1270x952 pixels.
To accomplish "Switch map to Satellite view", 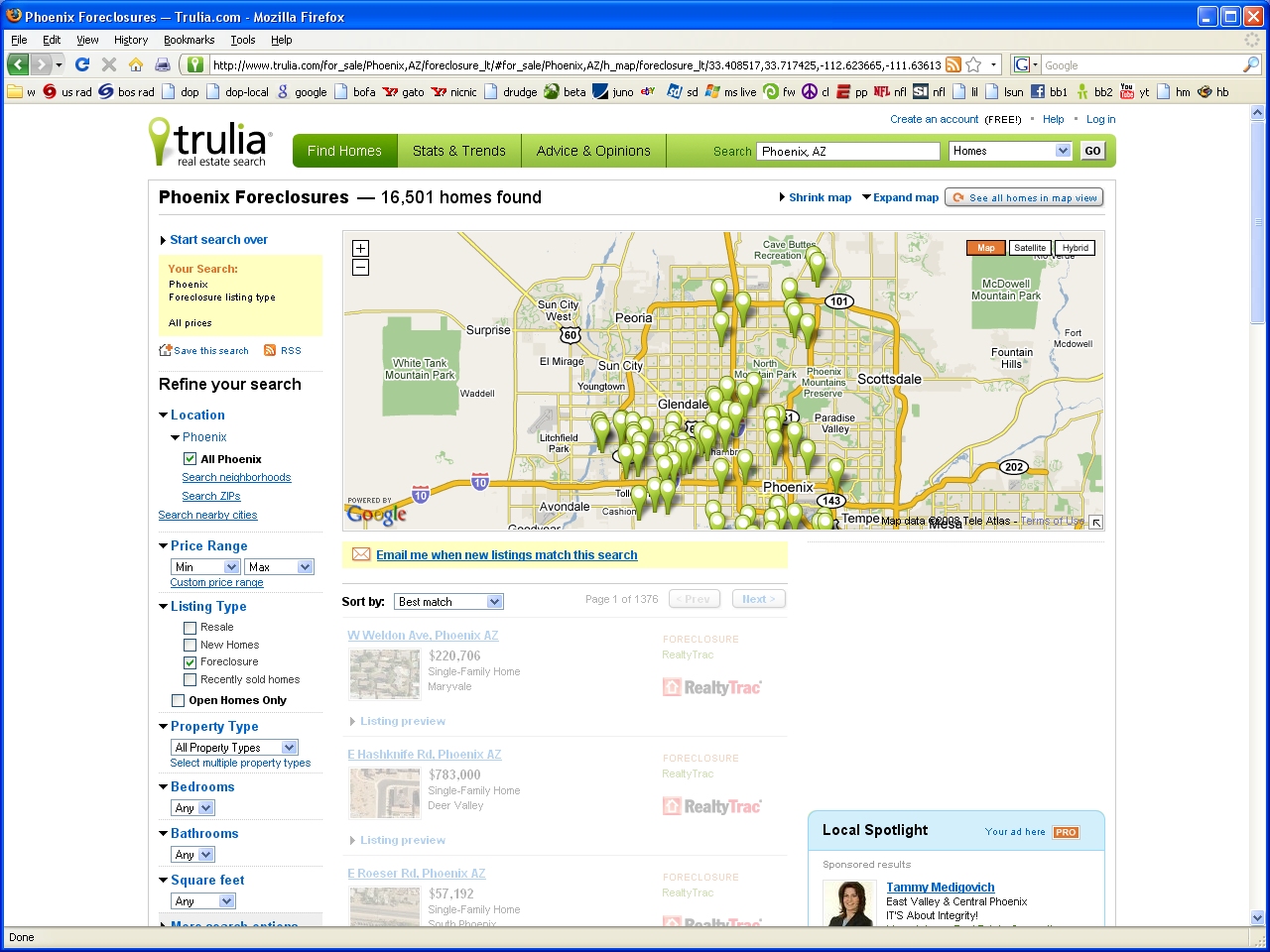I will pos(1030,248).
